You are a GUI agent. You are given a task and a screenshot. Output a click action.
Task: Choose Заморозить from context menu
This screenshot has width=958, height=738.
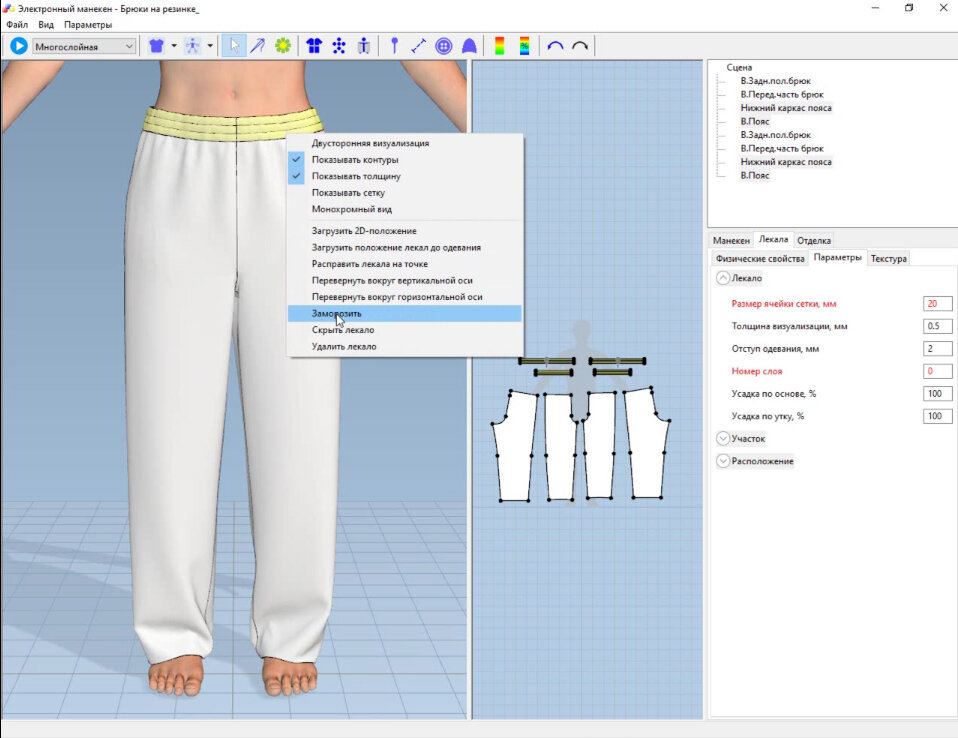(x=404, y=313)
